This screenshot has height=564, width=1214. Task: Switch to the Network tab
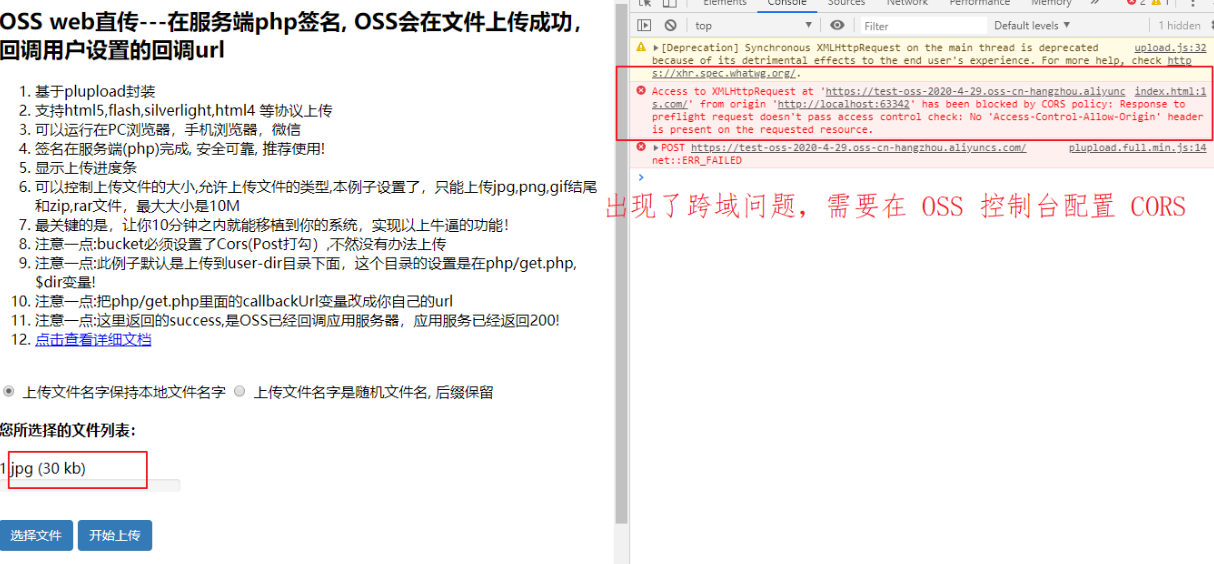click(907, 3)
